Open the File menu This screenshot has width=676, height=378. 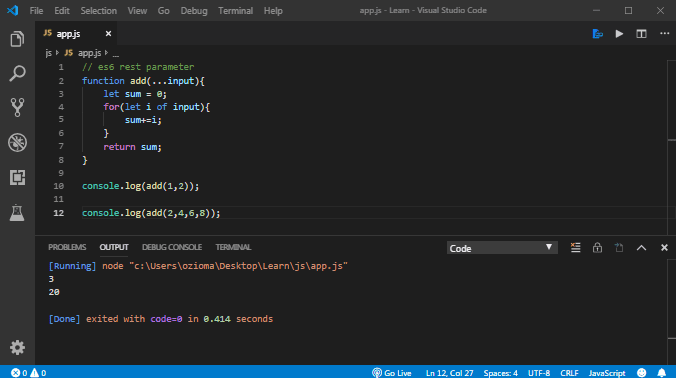coord(36,11)
